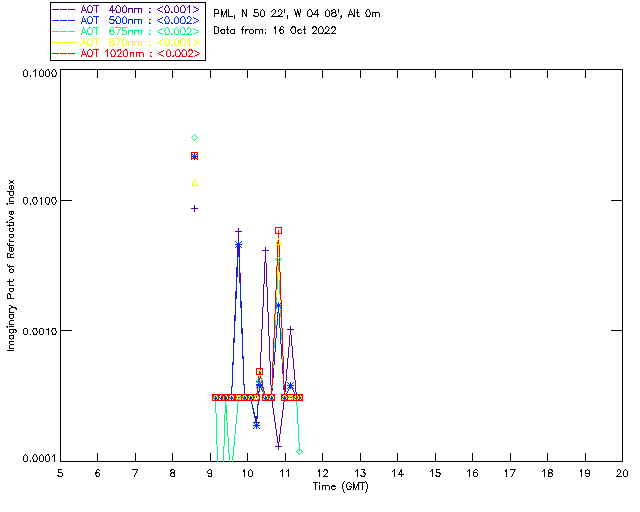Screen dimensions: 640x512
Task: Click the purple dashed line sample in legend
Action: coord(64,9)
